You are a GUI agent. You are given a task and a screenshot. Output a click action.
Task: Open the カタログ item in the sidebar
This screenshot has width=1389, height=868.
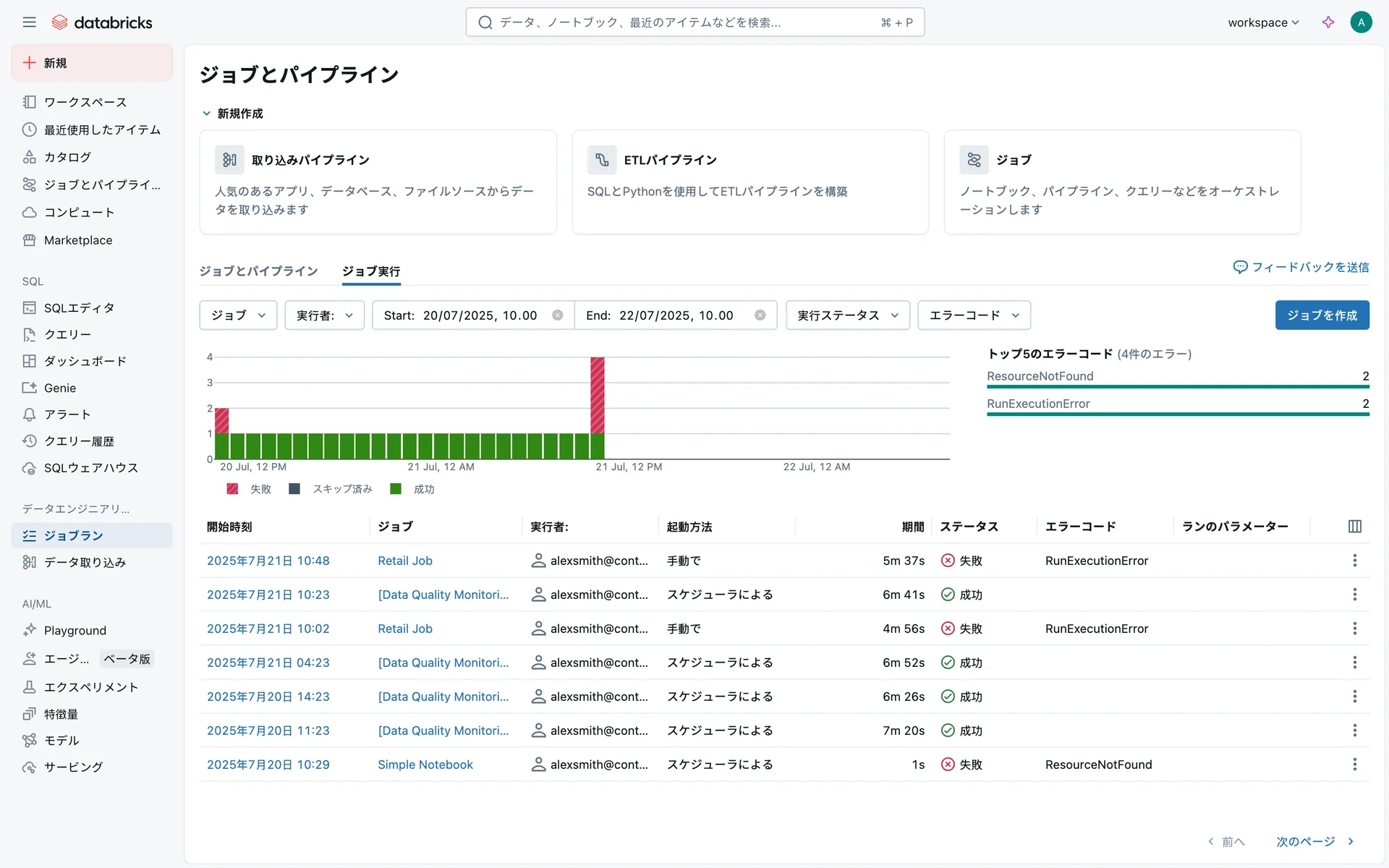click(x=67, y=157)
